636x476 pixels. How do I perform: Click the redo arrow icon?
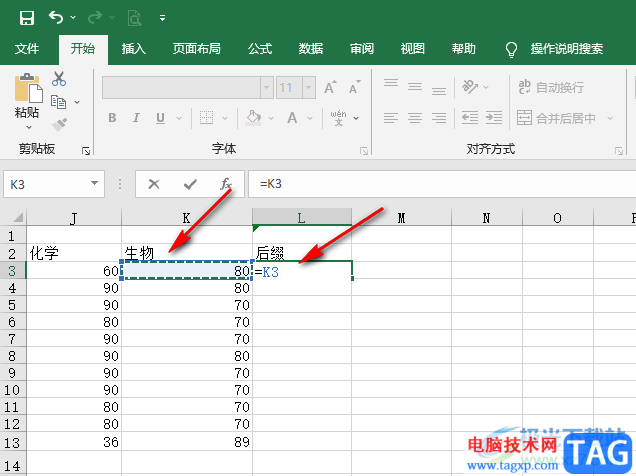pyautogui.click(x=96, y=17)
